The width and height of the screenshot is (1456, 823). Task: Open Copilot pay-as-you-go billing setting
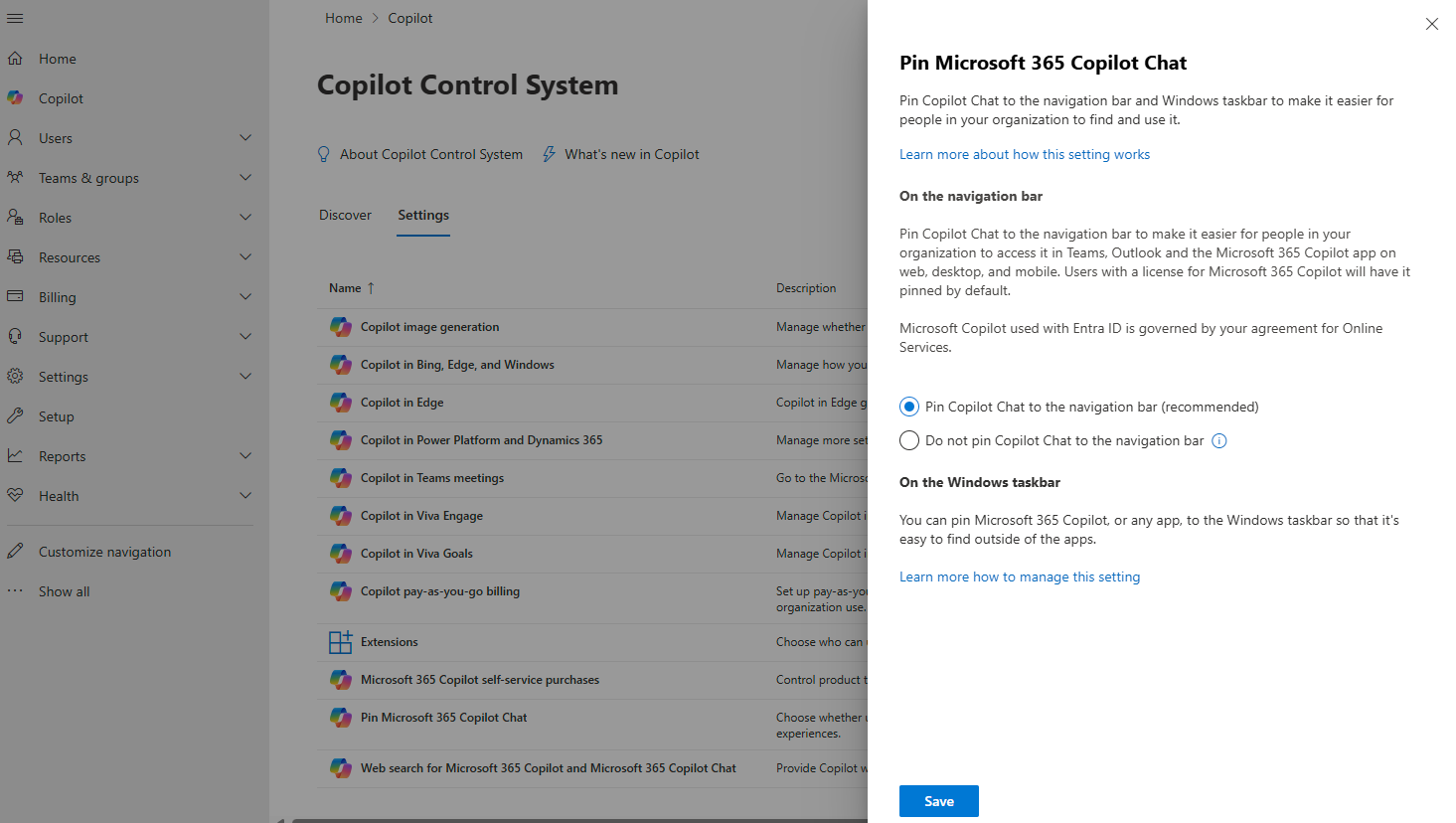440,591
